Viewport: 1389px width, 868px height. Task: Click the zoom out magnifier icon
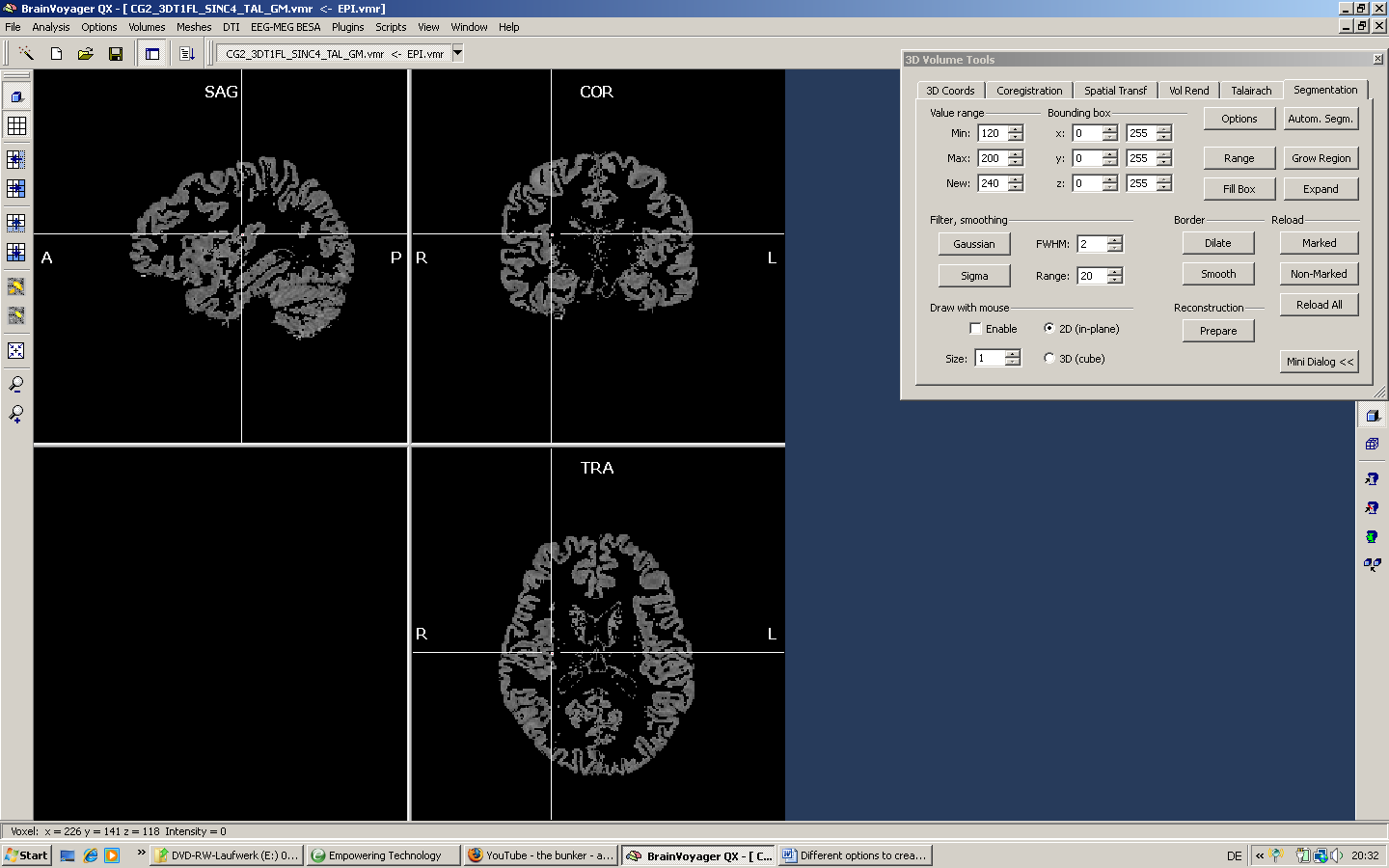click(16, 385)
